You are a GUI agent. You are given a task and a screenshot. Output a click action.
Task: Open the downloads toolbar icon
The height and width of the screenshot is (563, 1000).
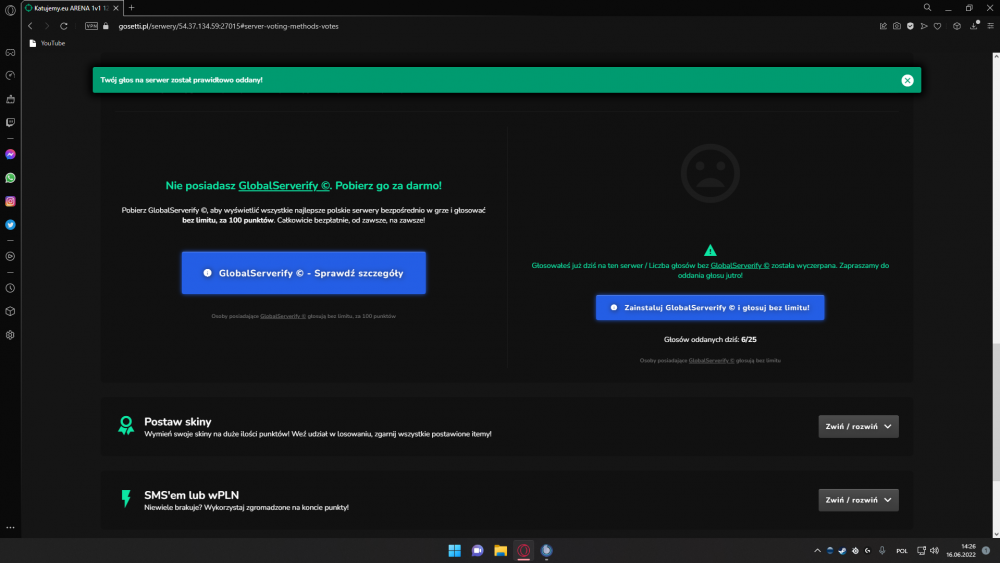(x=974, y=26)
